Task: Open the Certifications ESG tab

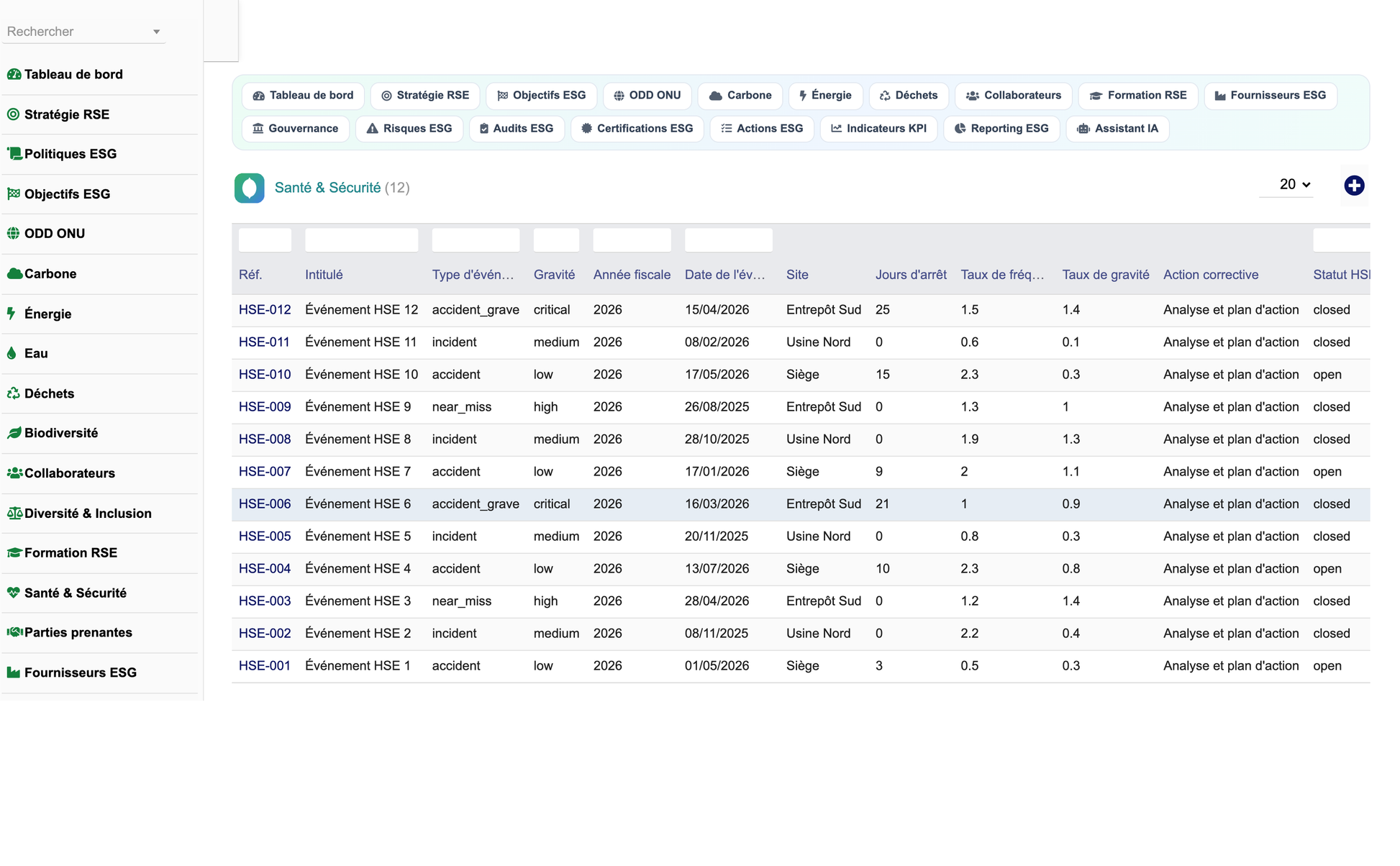Action: (x=637, y=129)
